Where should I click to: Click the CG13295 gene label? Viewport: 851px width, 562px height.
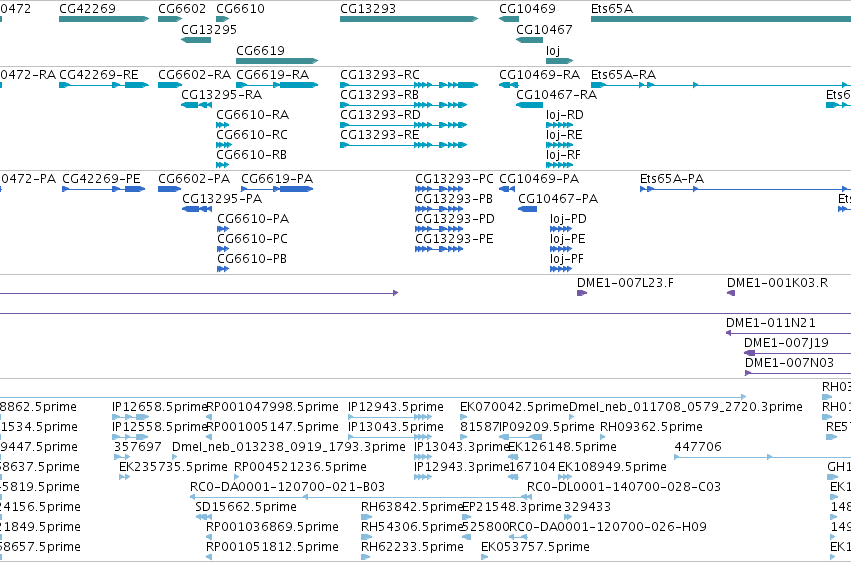[x=209, y=29]
